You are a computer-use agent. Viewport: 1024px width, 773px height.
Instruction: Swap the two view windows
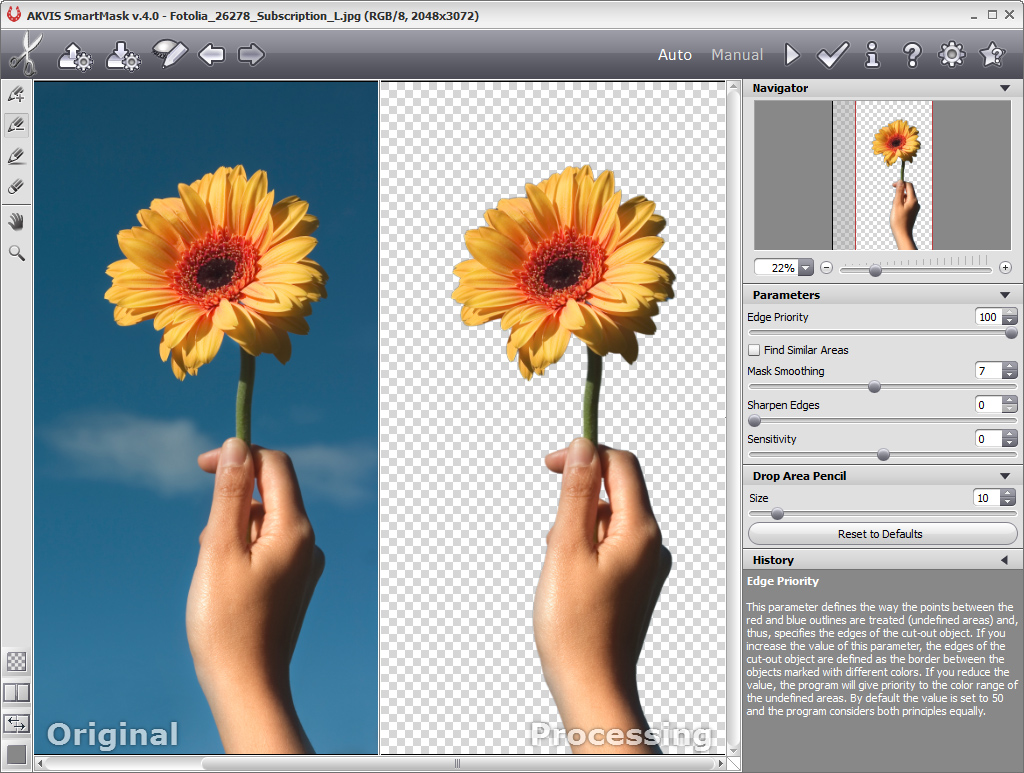tap(17, 723)
